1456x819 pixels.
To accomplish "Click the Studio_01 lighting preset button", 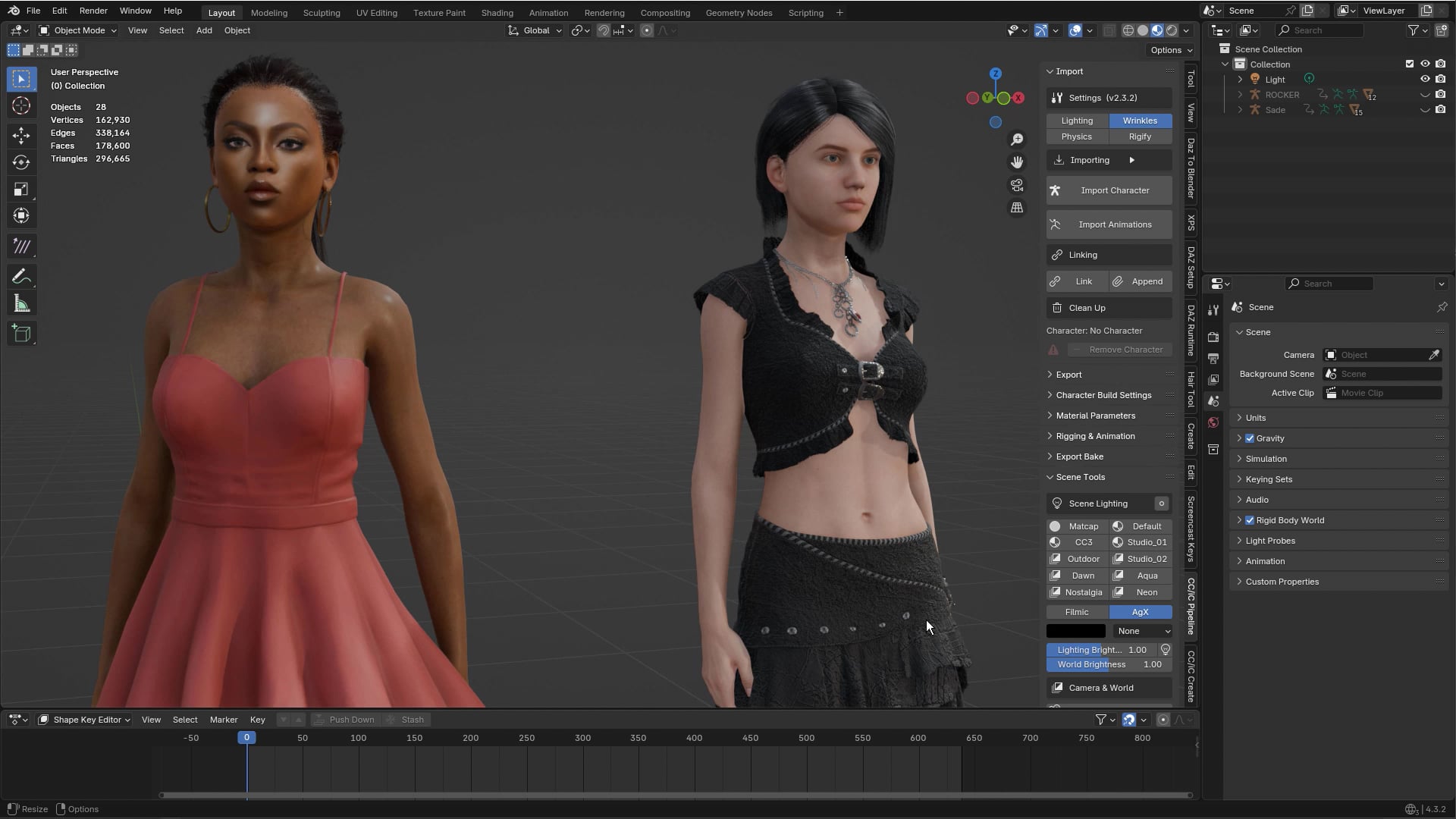I will pos(1141,542).
